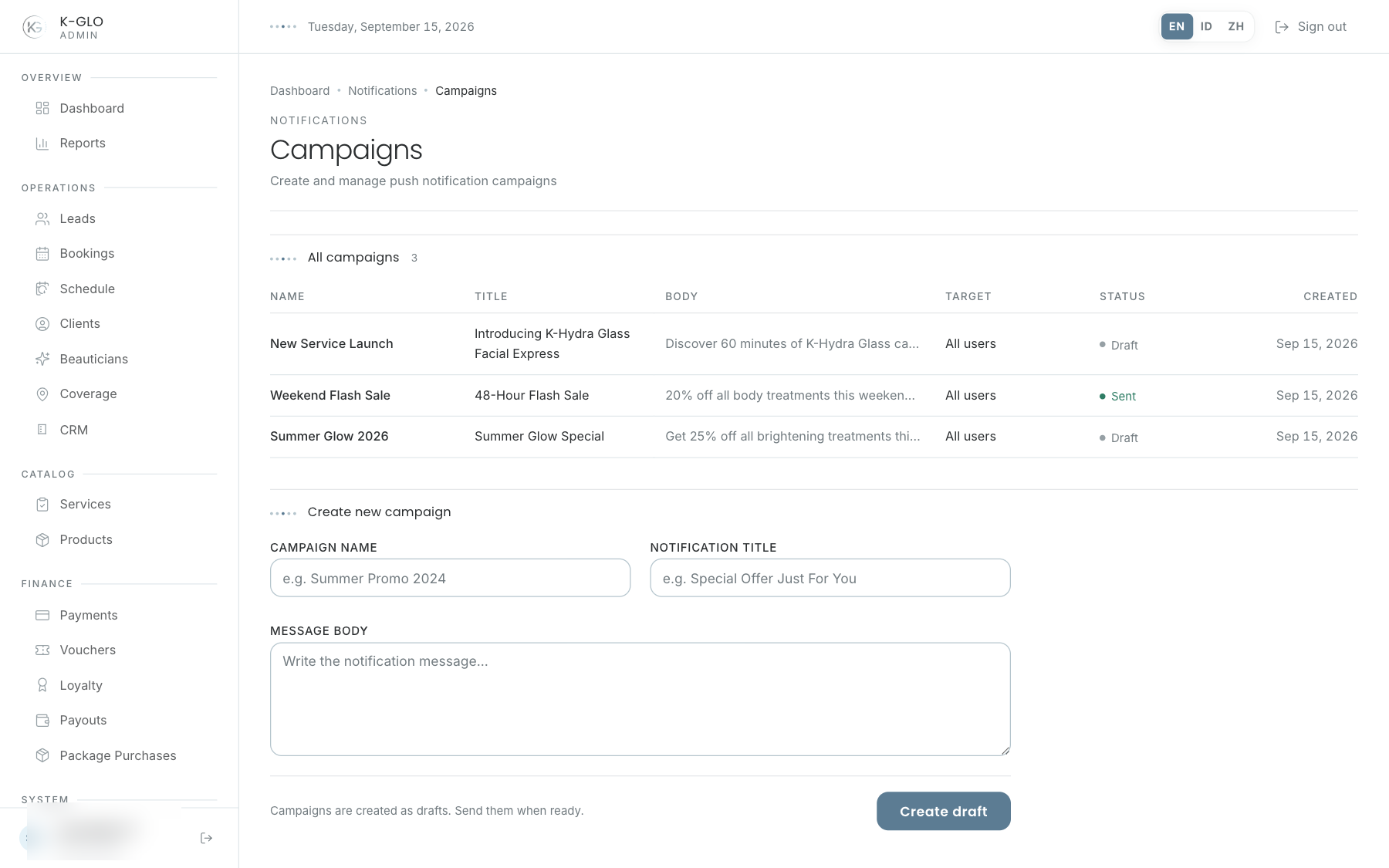This screenshot has height=868, width=1389.
Task: Click the Coverage map pin icon
Action: (x=42, y=394)
